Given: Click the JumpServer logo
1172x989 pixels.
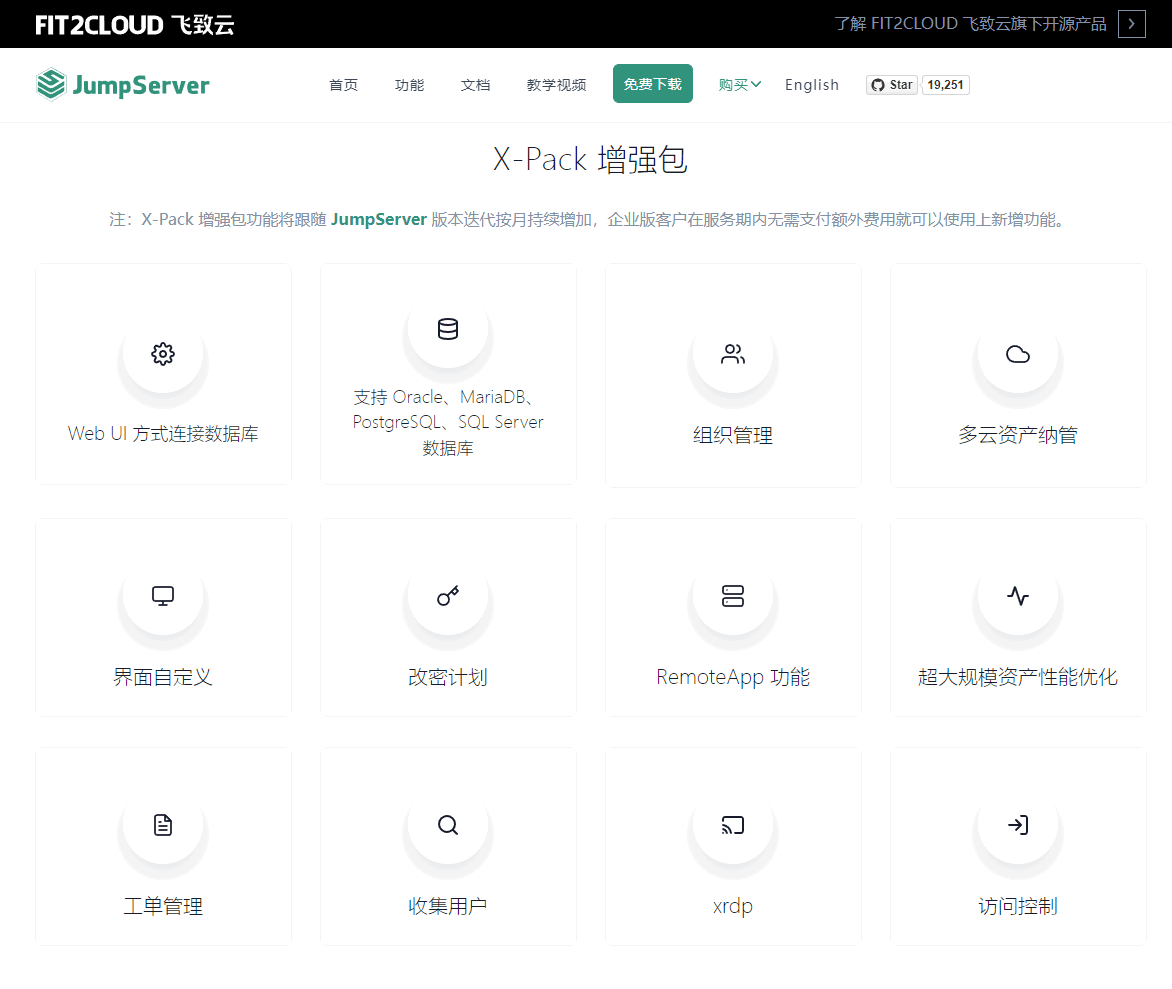Looking at the screenshot, I should [x=123, y=84].
